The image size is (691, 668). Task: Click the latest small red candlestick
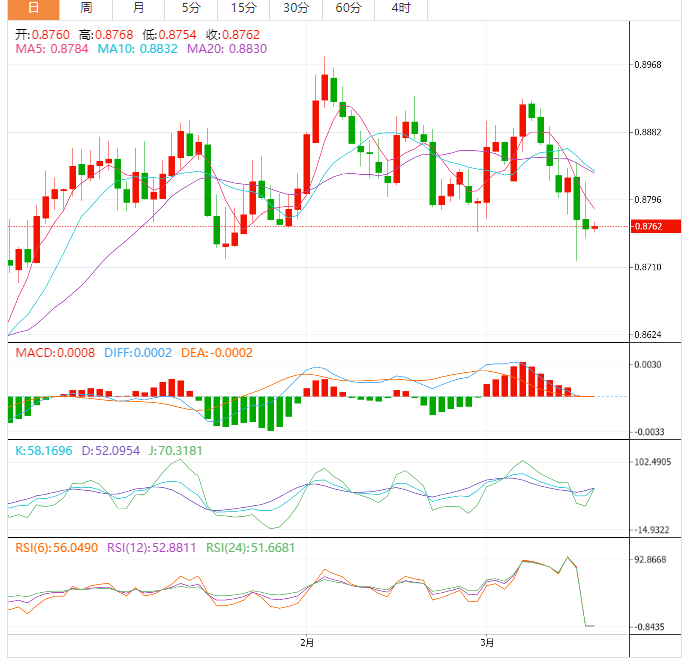tap(594, 227)
